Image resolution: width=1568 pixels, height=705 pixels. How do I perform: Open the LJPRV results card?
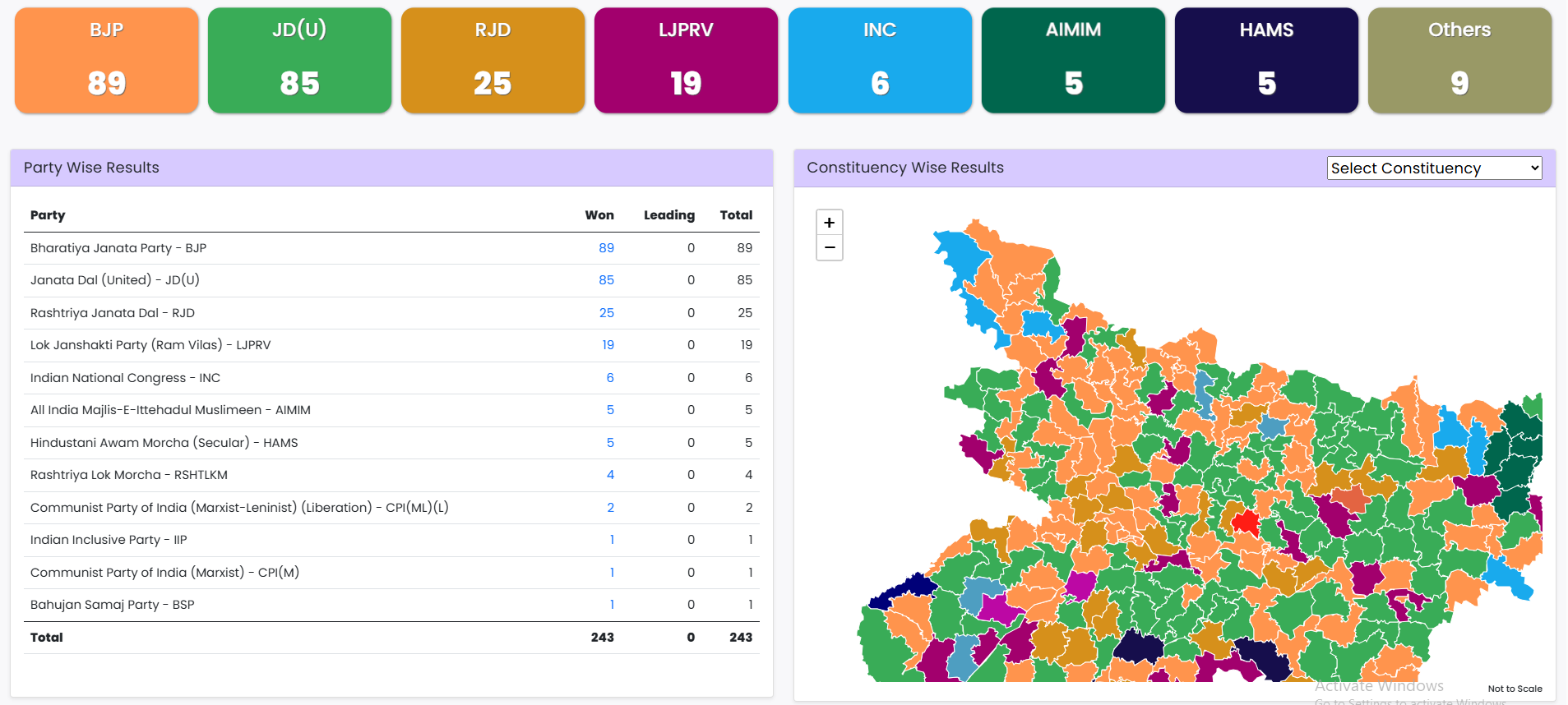pos(686,60)
